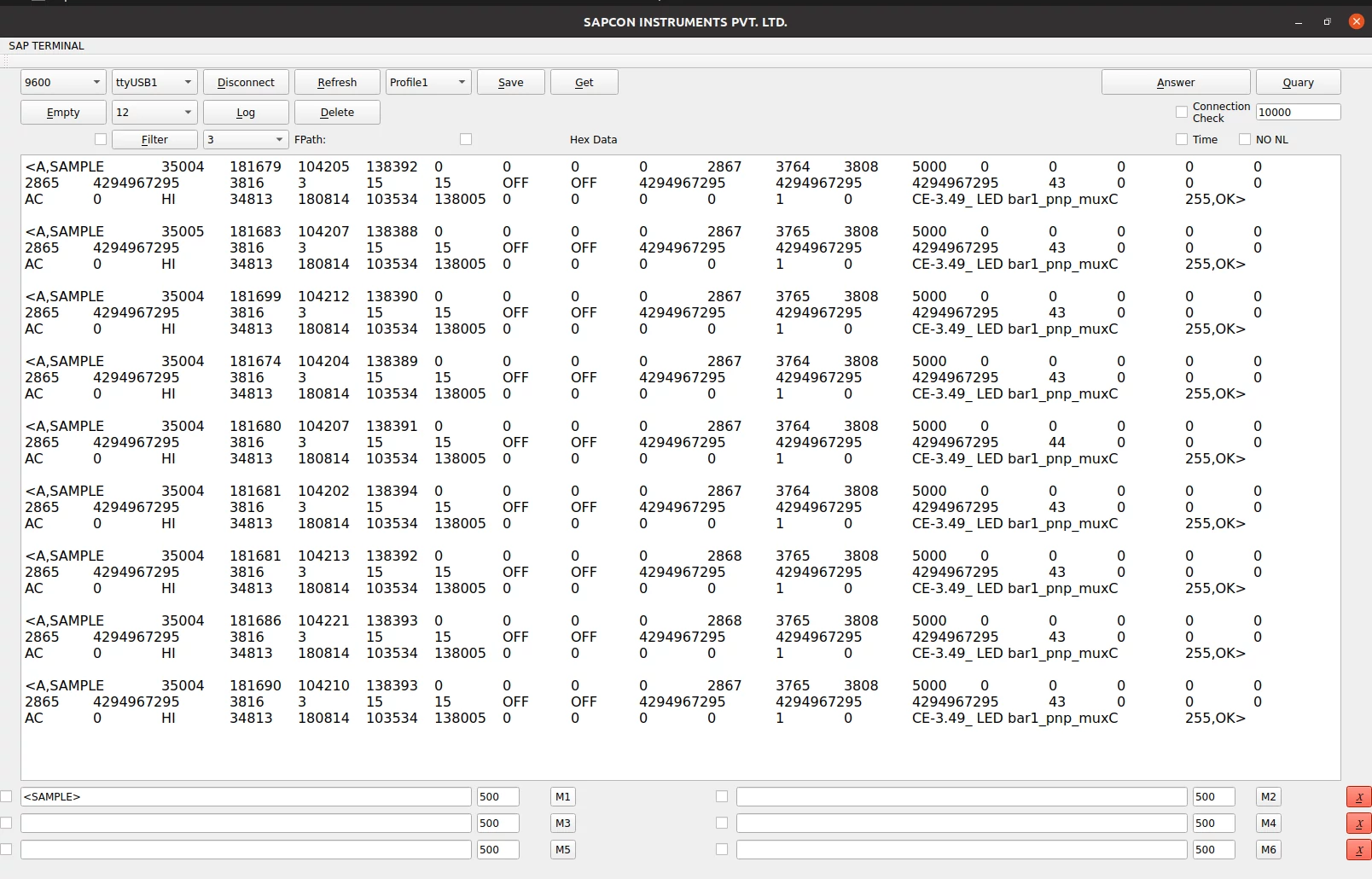This screenshot has width=1372, height=879.
Task: Tick the checkbox left of the M6 macro field
Action: tap(722, 849)
